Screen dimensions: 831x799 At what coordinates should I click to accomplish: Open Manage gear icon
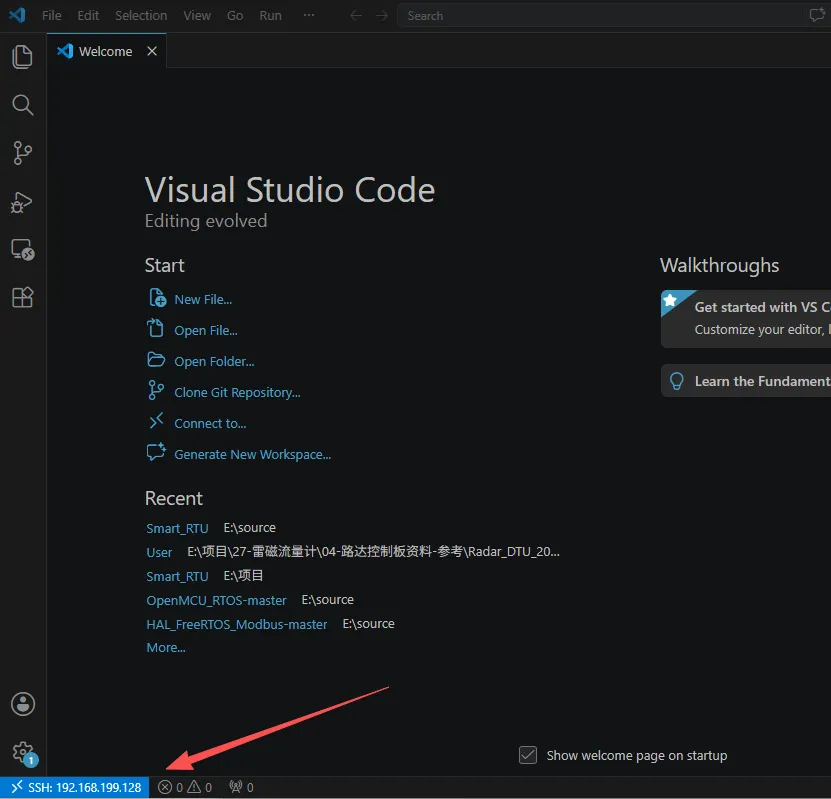tap(23, 752)
